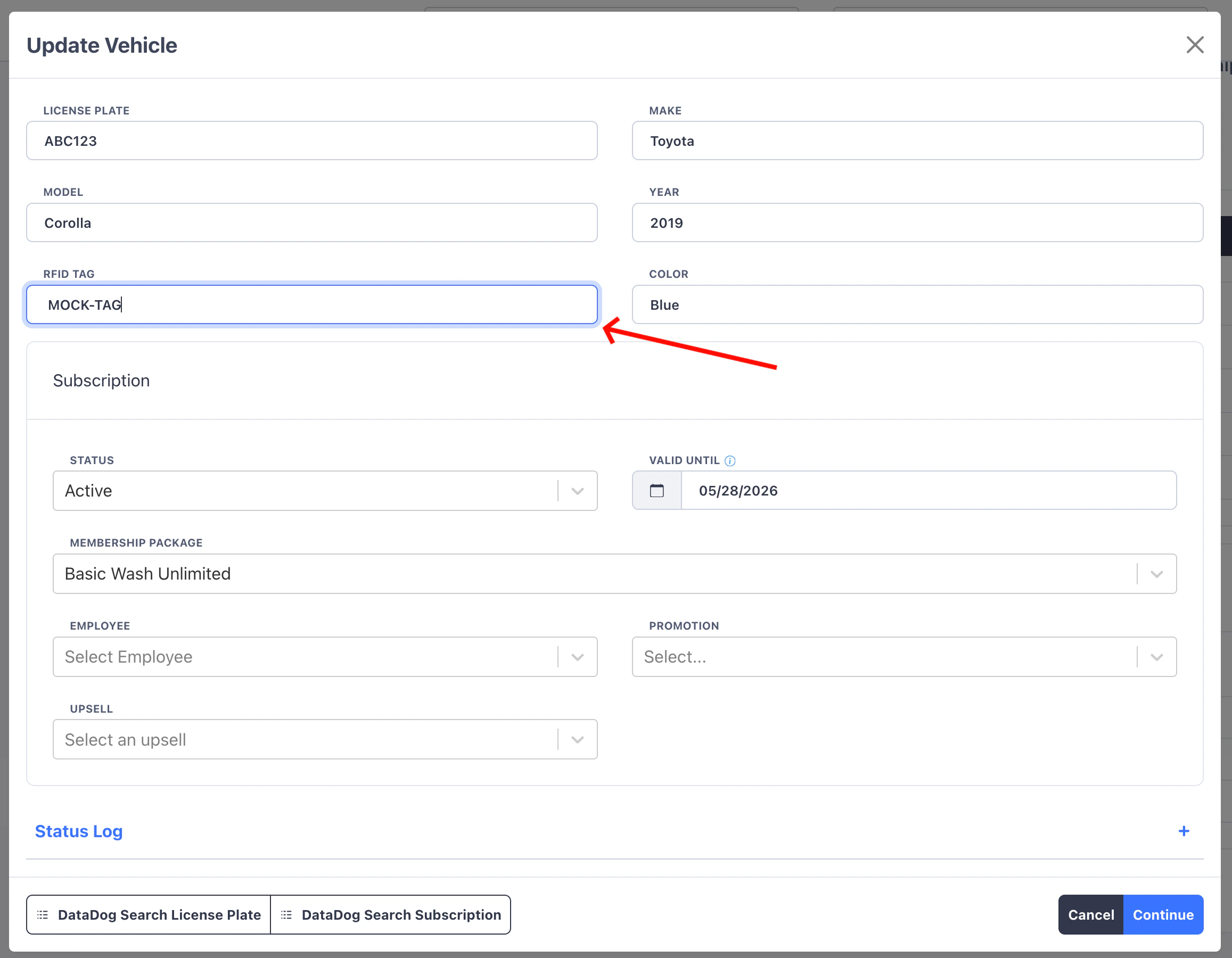Open the Select Employee dropdown
The image size is (1232, 958).
click(325, 656)
